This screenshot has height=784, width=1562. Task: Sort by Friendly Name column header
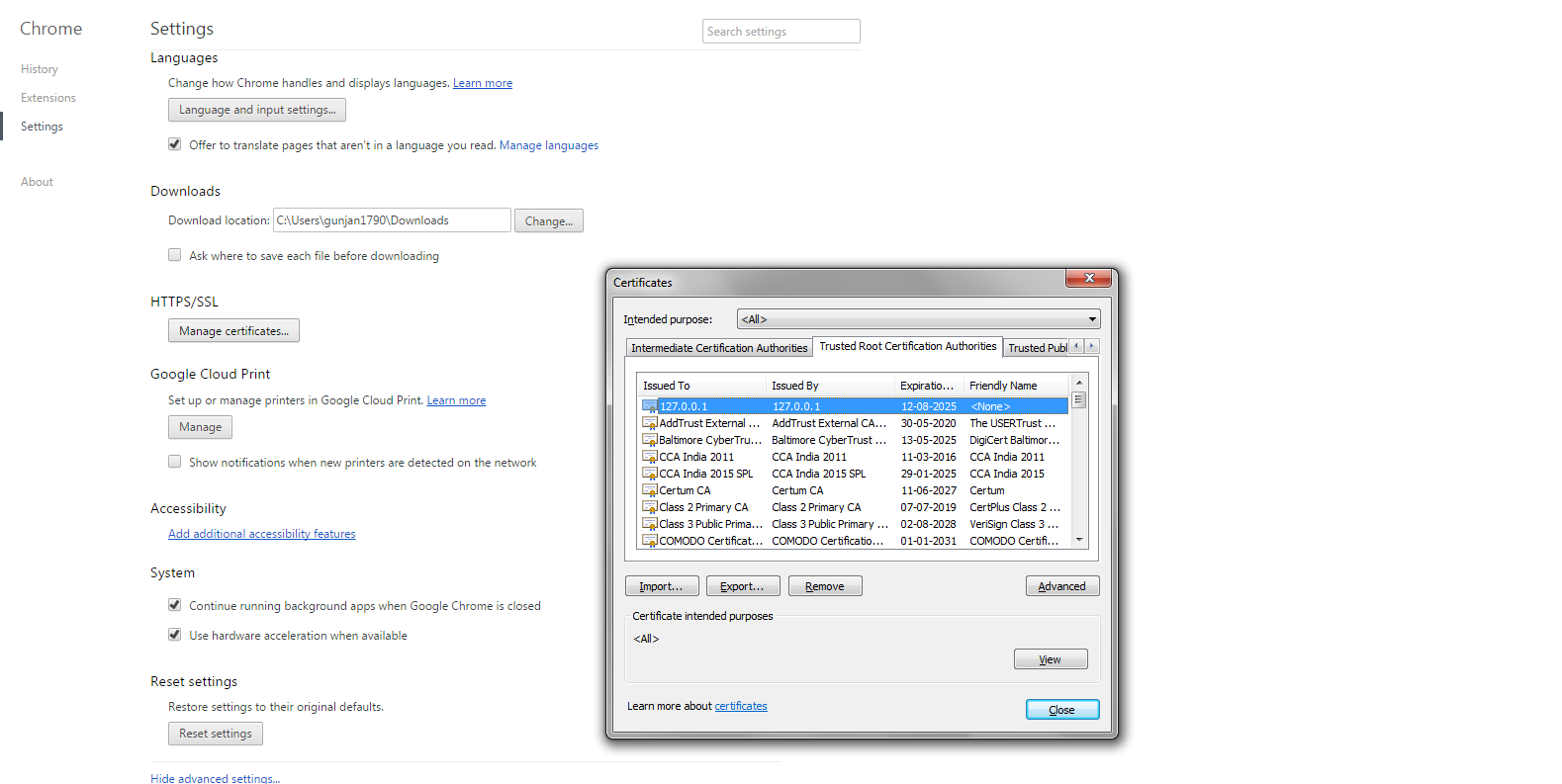pyautogui.click(x=1017, y=386)
